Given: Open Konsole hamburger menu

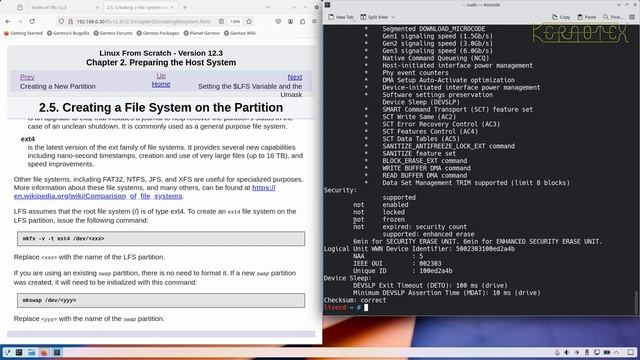Looking at the screenshot, I should tap(632, 17).
